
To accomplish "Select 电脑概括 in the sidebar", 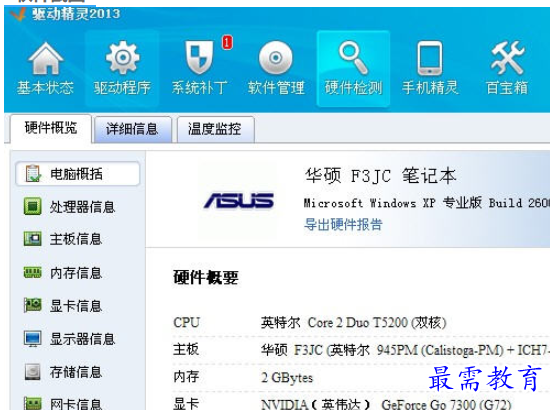I will tap(78, 174).
